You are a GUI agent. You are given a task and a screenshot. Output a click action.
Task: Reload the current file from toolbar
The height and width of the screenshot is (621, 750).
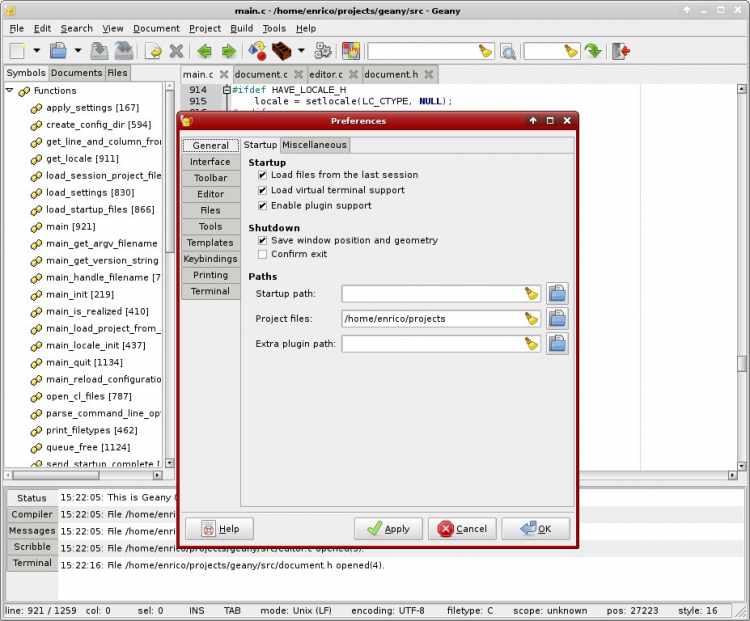coord(154,51)
